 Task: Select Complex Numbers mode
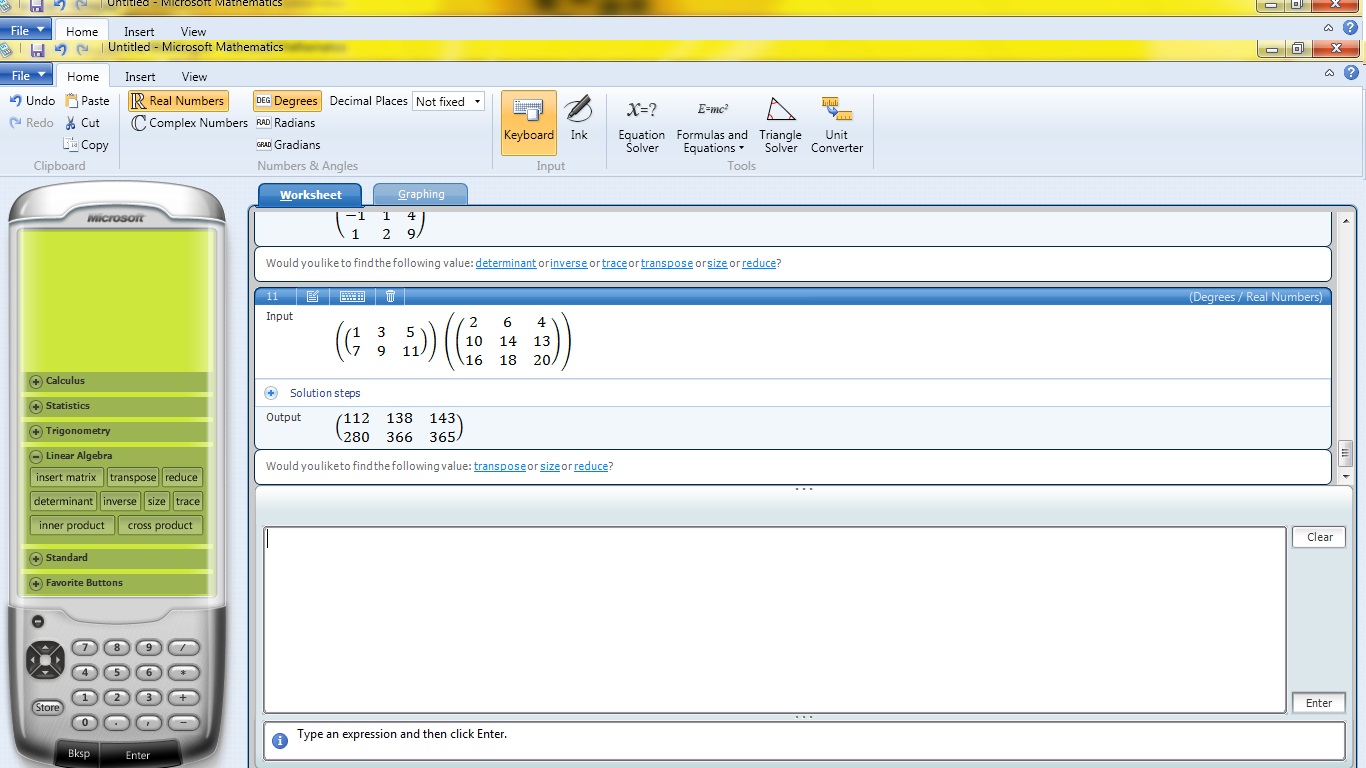[189, 123]
